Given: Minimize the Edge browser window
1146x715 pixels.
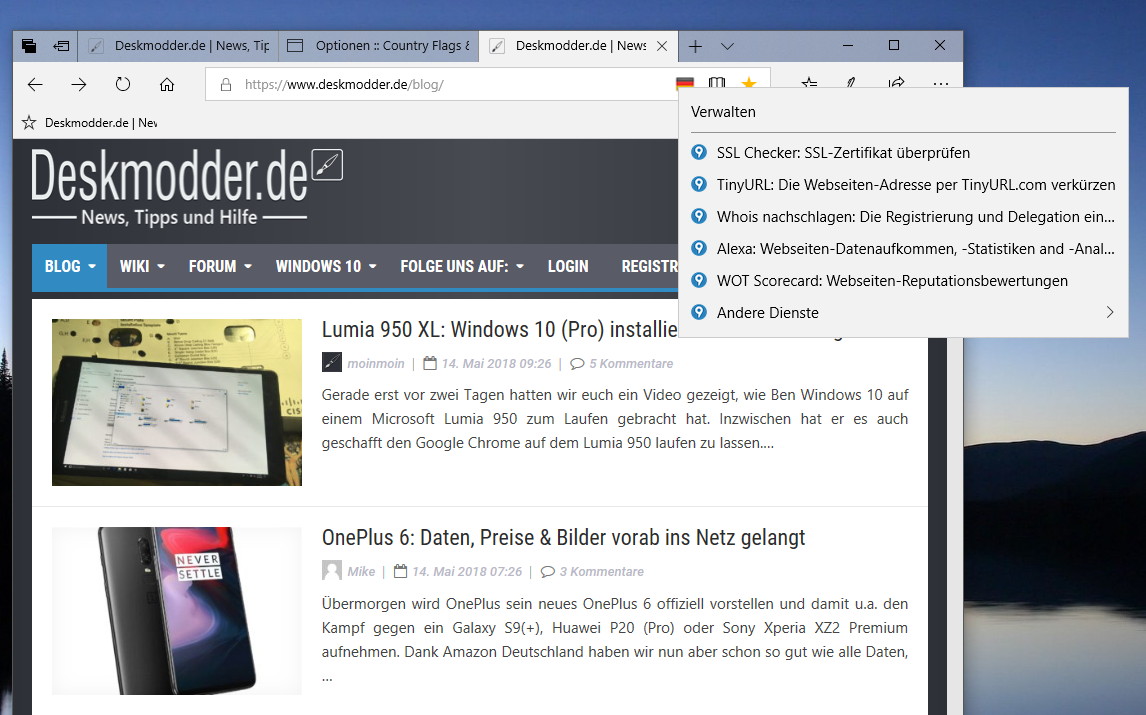Looking at the screenshot, I should (848, 45).
